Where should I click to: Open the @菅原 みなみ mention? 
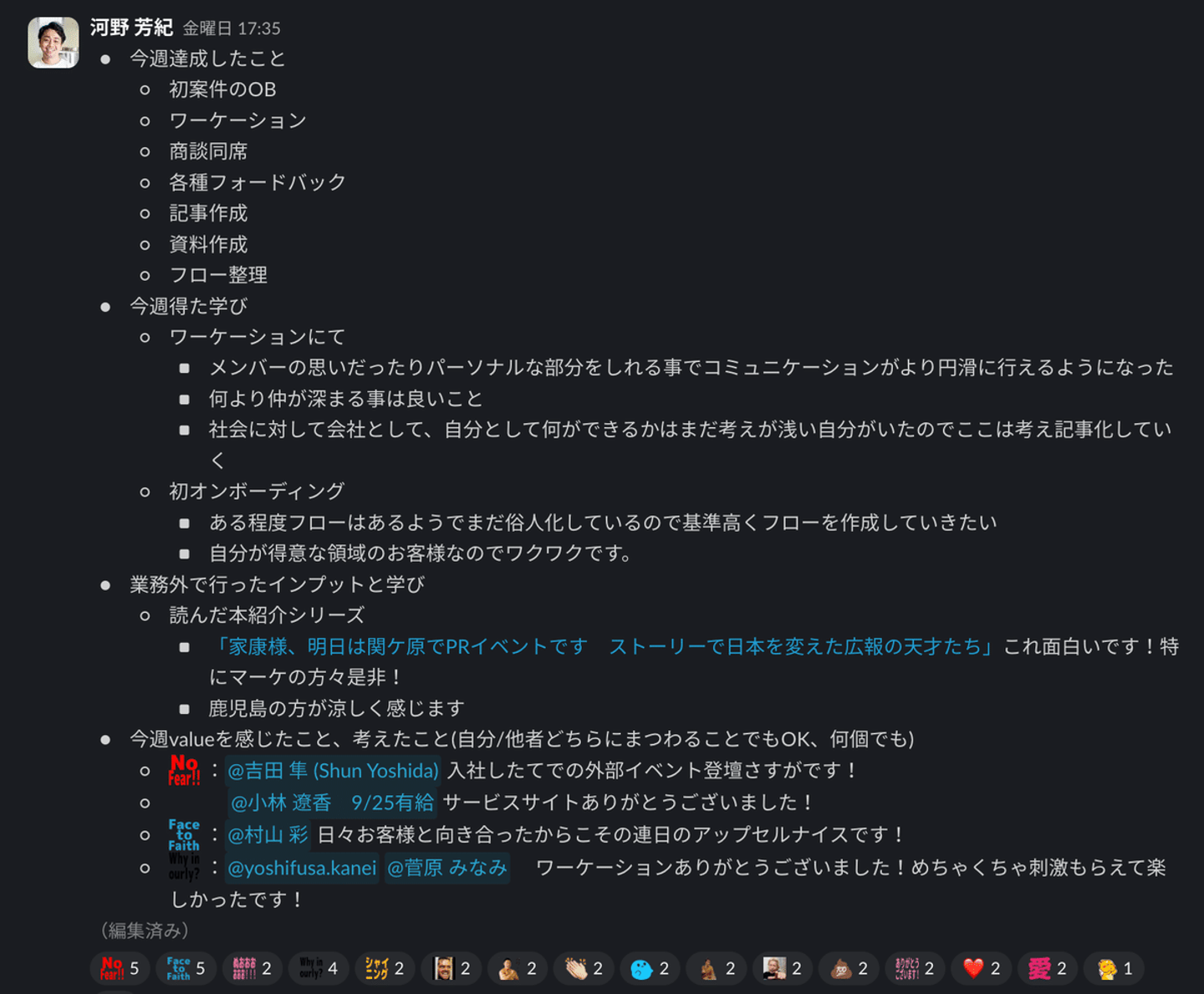click(446, 868)
